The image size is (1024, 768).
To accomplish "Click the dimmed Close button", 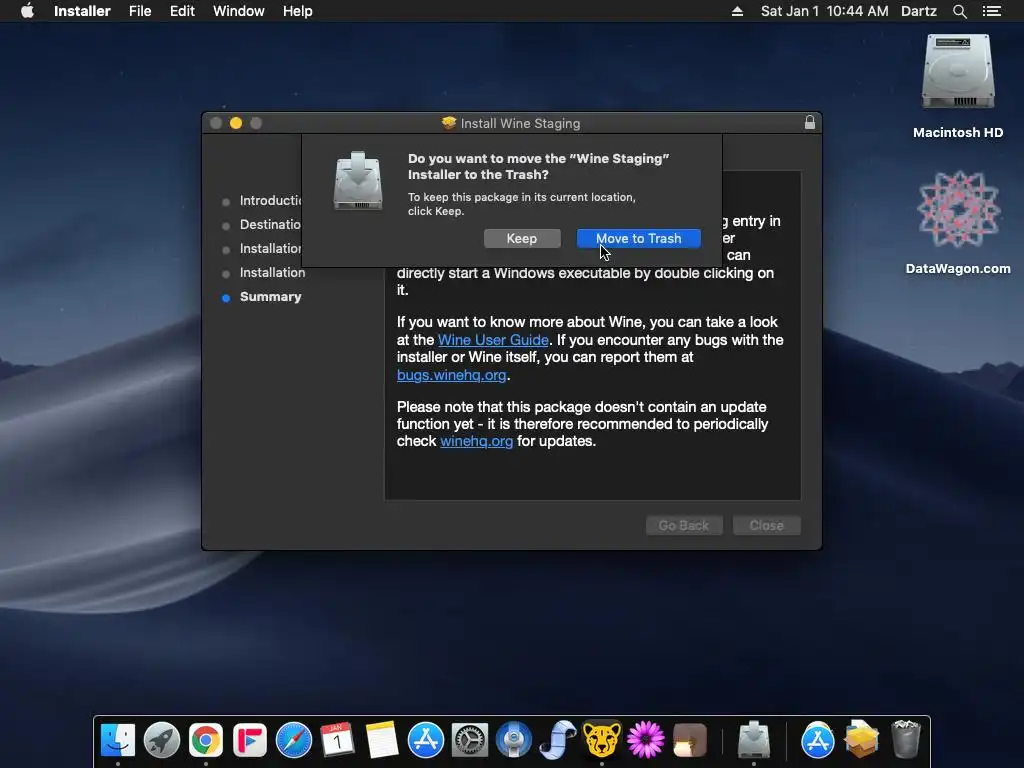I will point(766,525).
